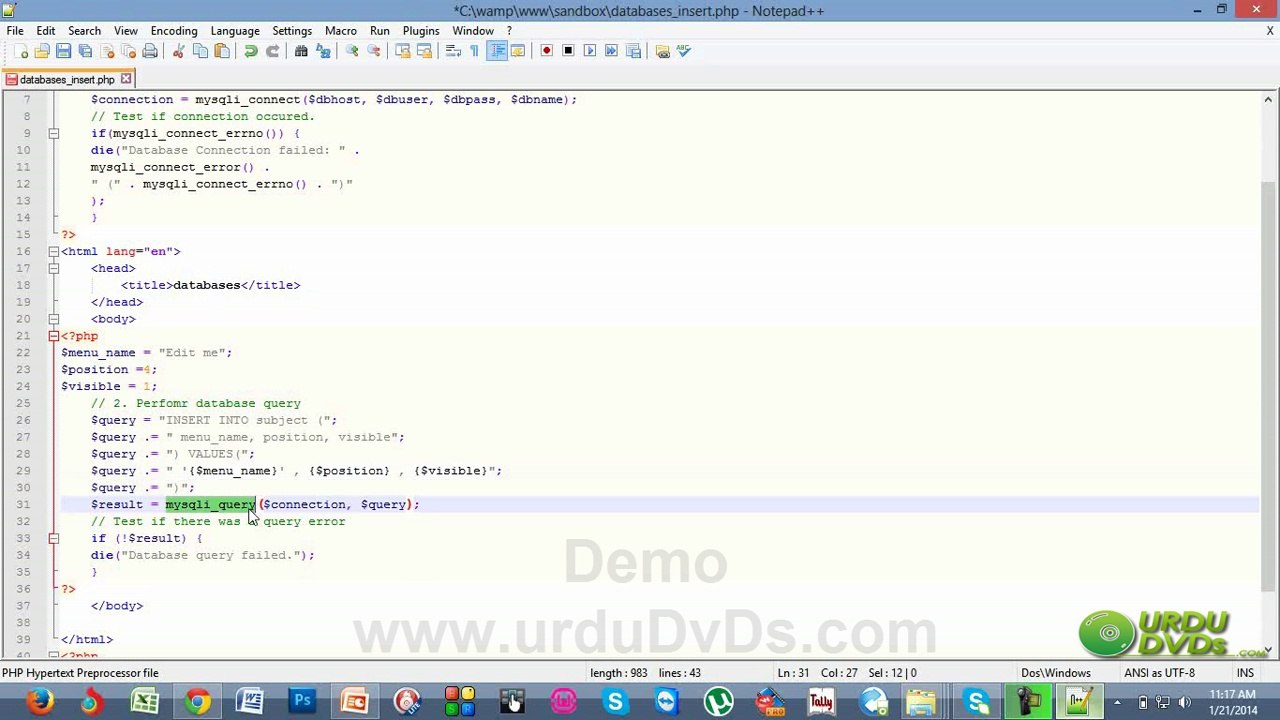
Task: Click the Stop Recording square icon
Action: click(x=568, y=51)
